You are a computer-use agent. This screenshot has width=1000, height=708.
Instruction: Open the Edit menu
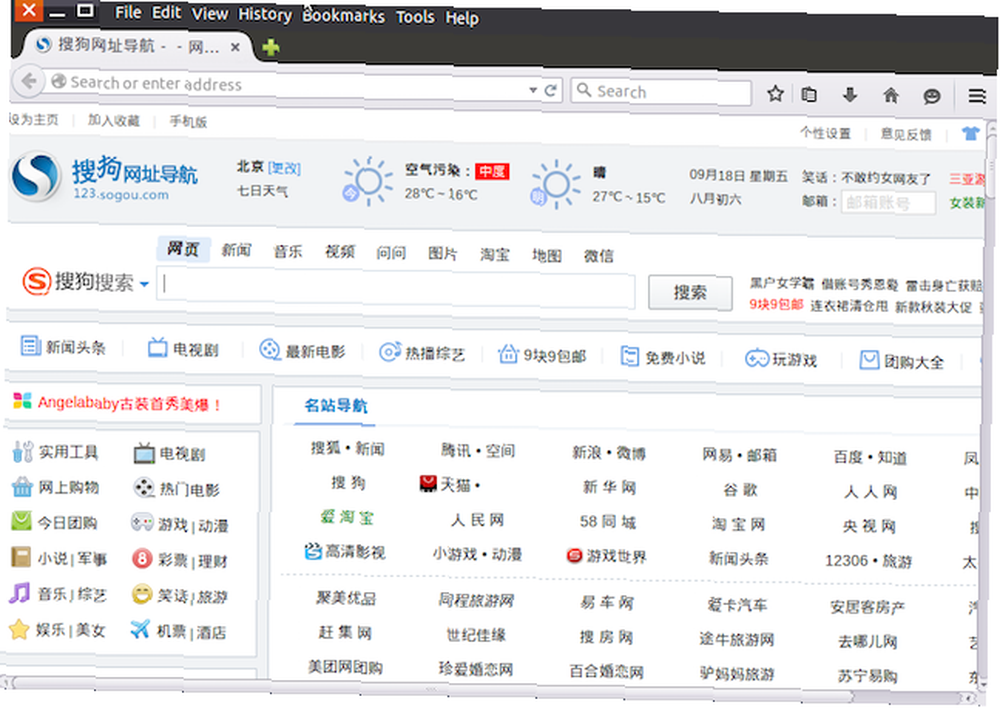(166, 13)
